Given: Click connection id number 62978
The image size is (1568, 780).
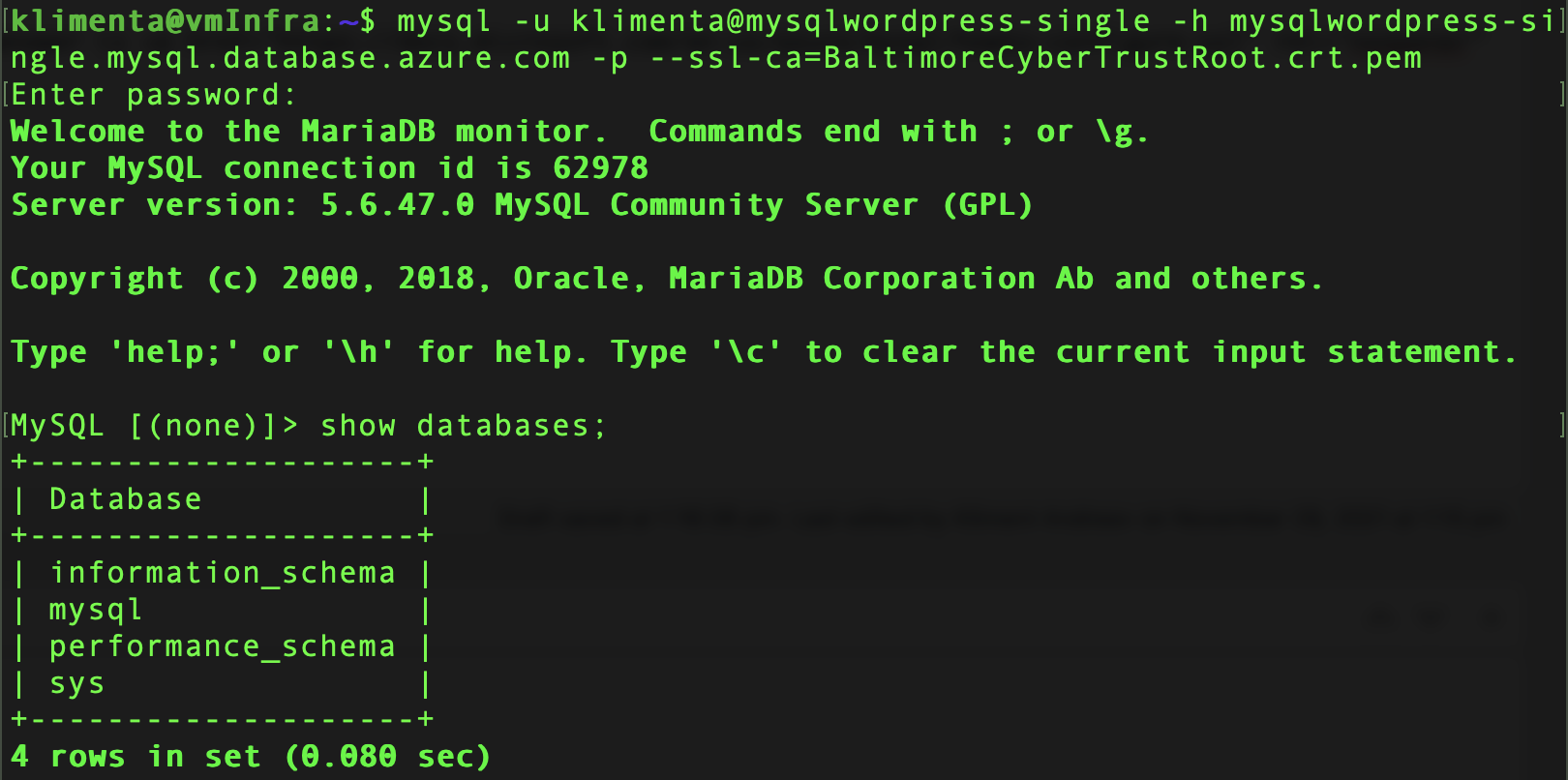Looking at the screenshot, I should pos(600,168).
